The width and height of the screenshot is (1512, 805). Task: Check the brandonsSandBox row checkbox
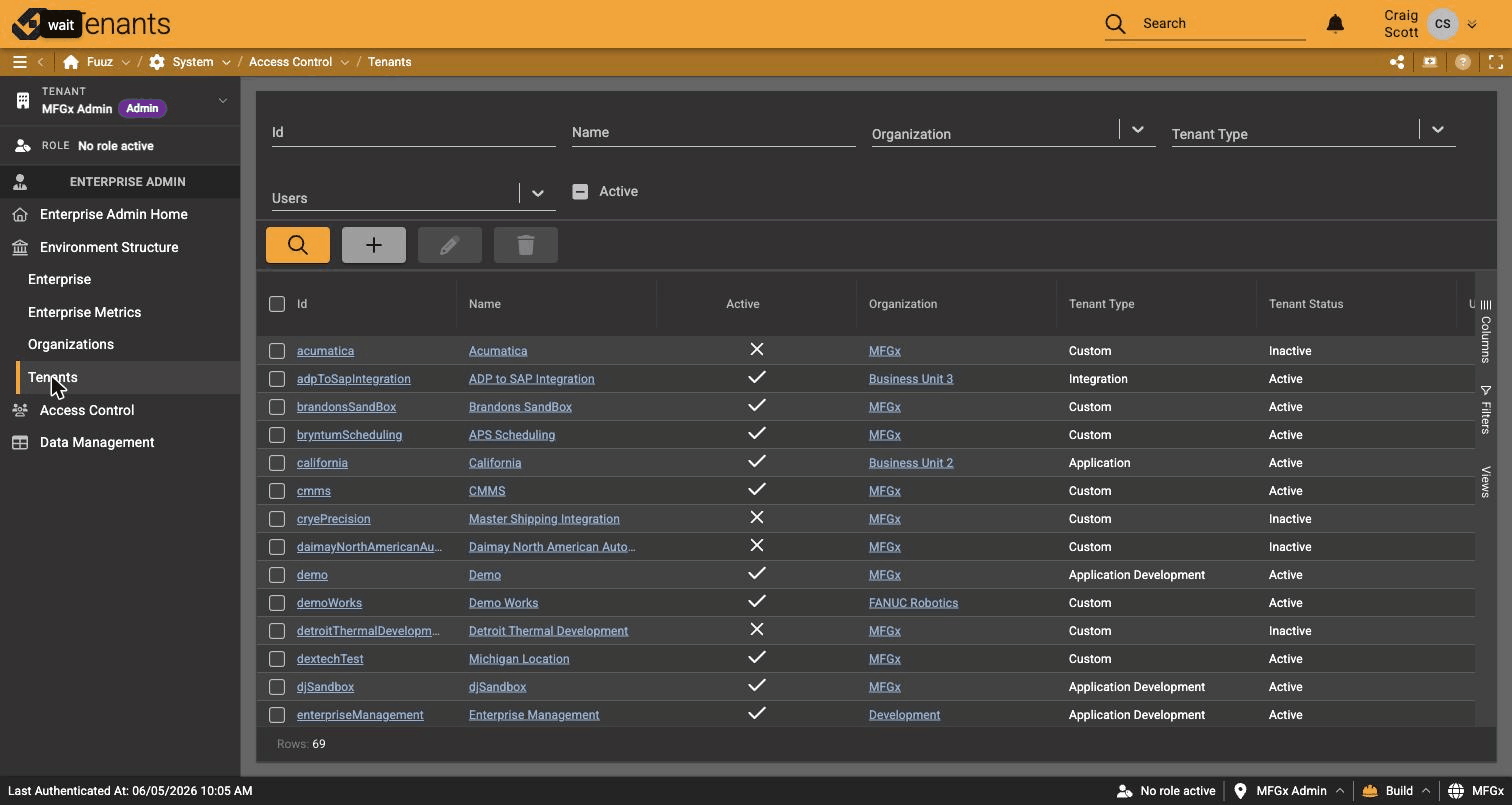point(277,407)
